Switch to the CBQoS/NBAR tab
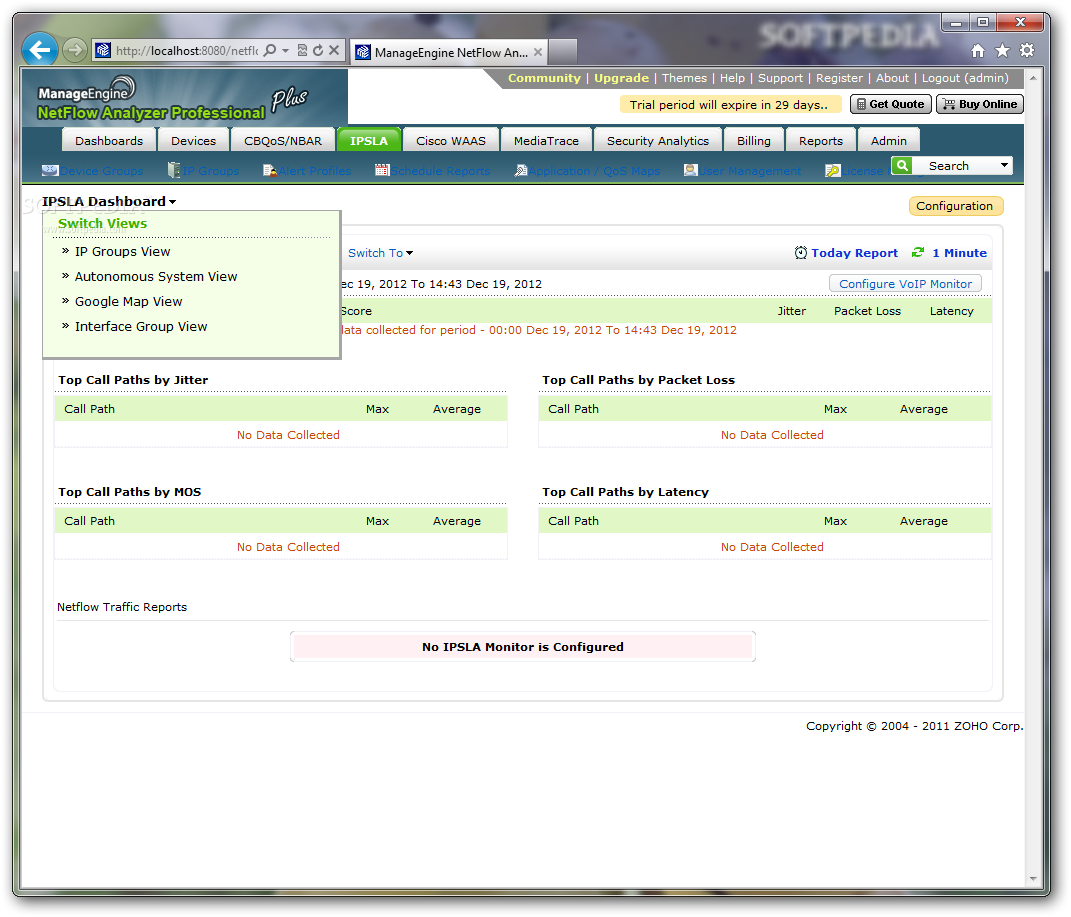Viewport: 1071px width, 917px height. (283, 141)
